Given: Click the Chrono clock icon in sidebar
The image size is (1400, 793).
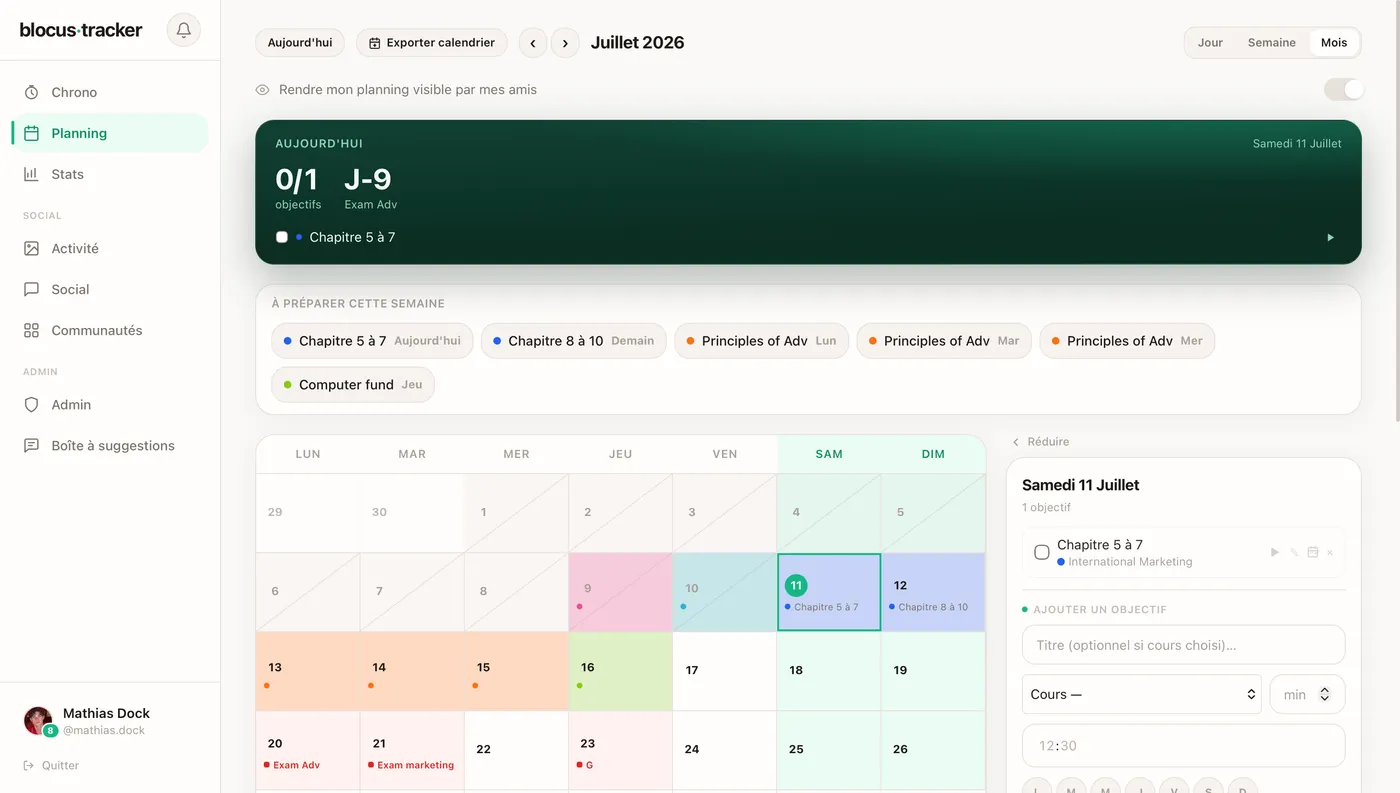Looking at the screenshot, I should [x=31, y=92].
